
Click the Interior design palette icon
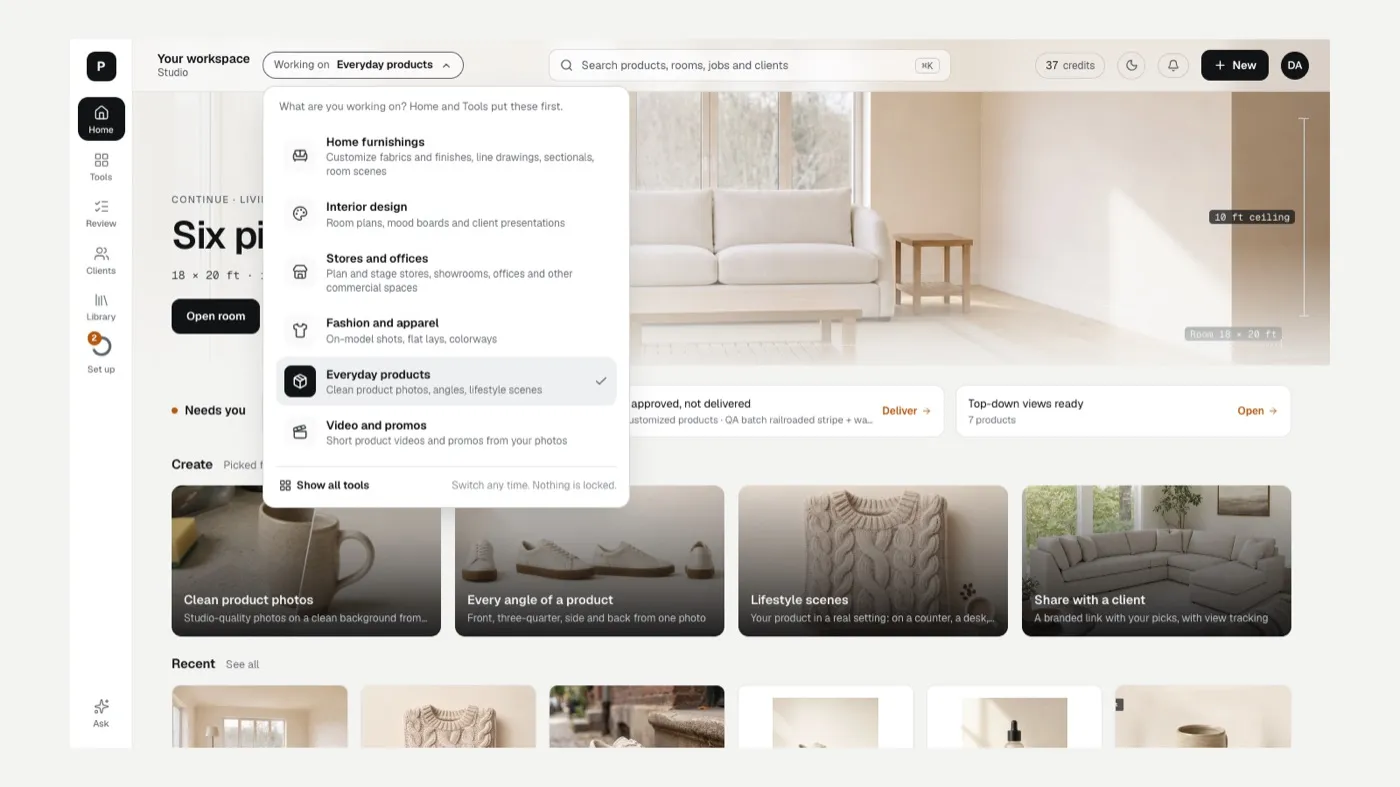click(x=300, y=214)
